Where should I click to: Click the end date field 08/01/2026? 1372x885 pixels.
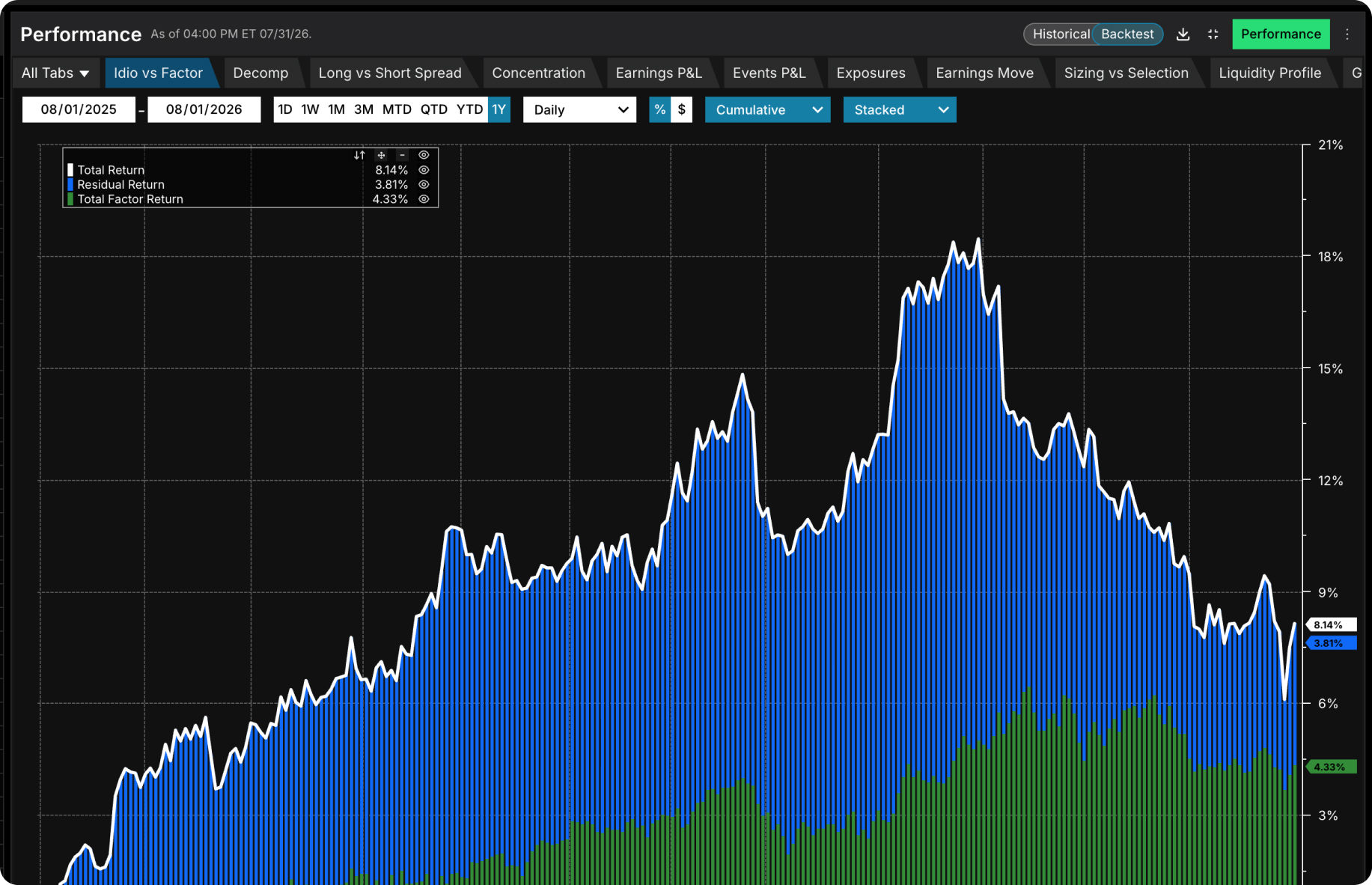tap(204, 110)
